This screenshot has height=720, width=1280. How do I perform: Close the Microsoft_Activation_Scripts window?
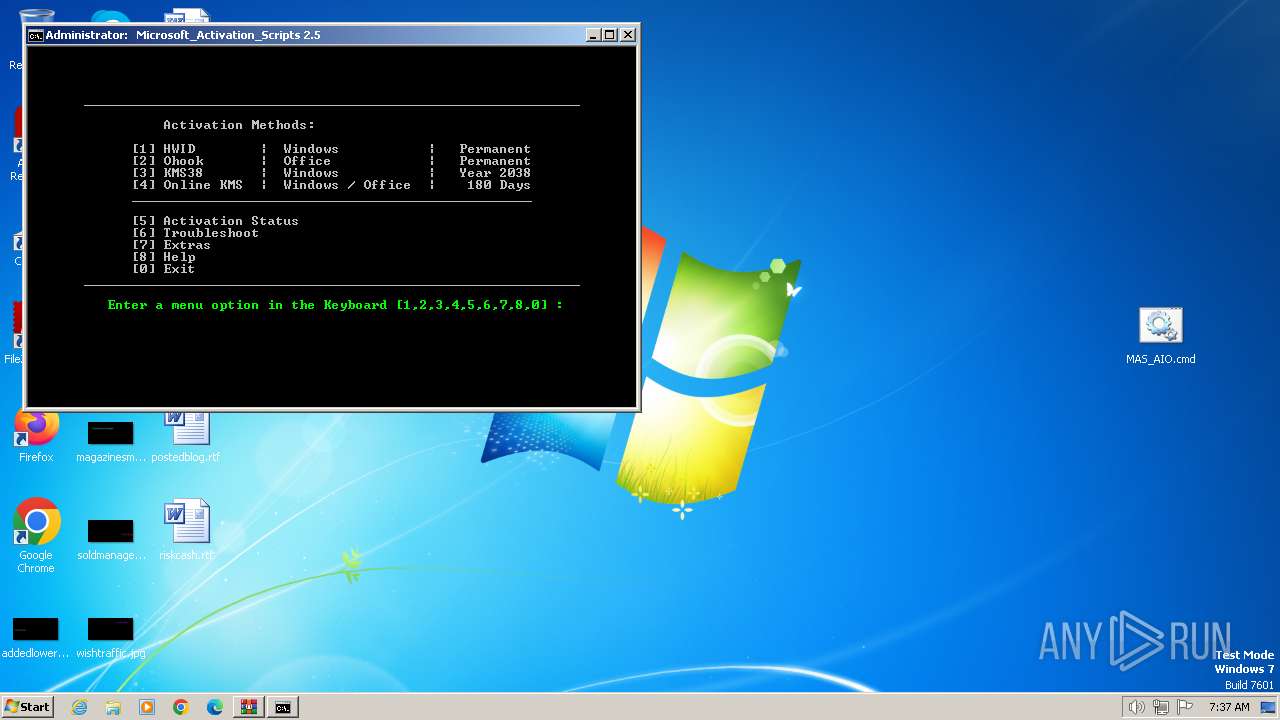628,35
